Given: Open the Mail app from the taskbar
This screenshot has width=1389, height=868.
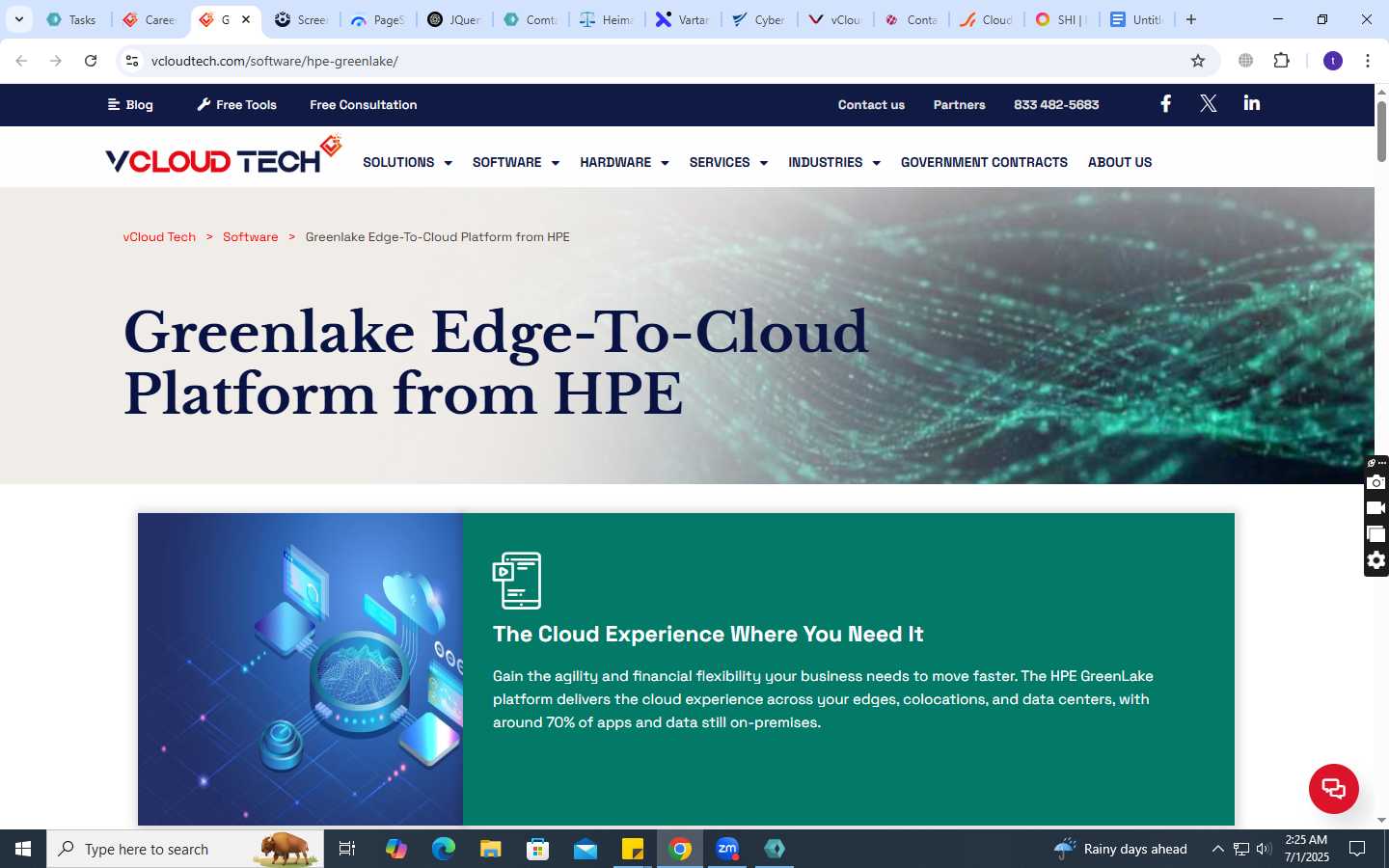Looking at the screenshot, I should (586, 849).
